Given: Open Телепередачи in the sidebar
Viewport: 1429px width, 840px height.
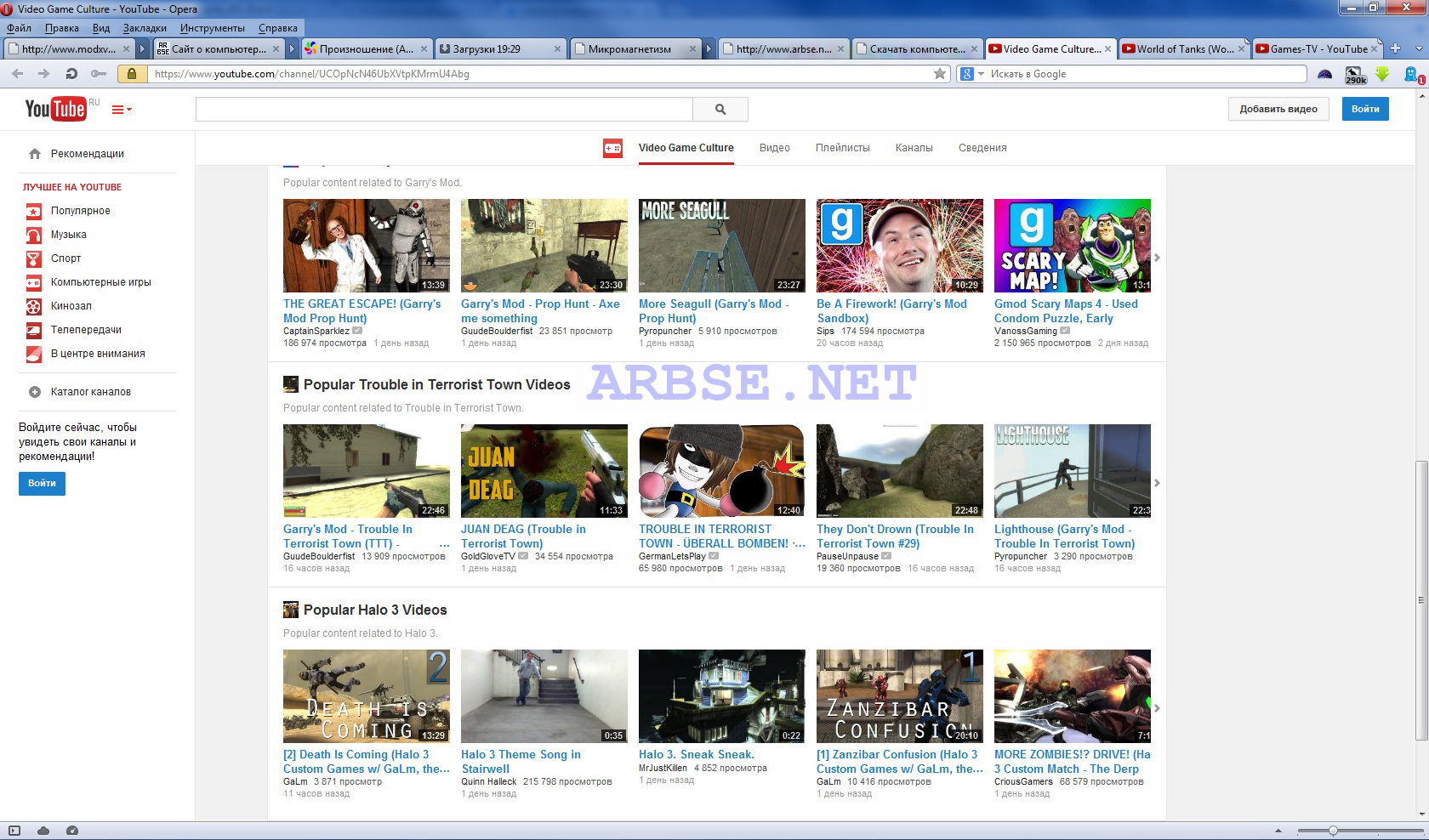Looking at the screenshot, I should [x=86, y=330].
